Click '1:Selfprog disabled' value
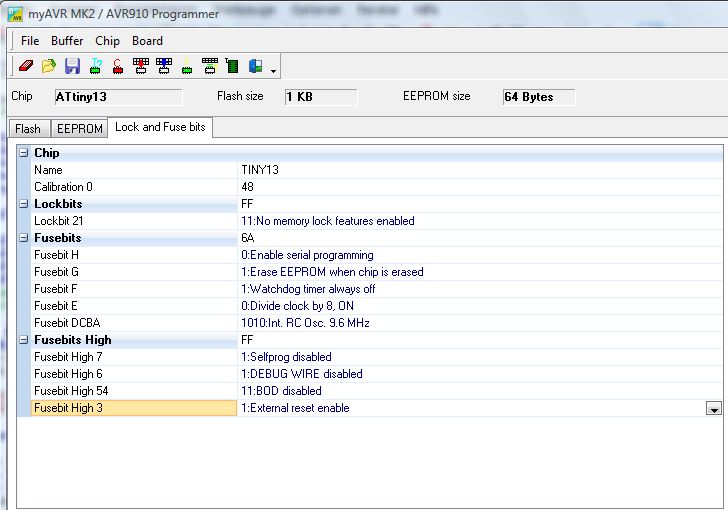Image resolution: width=728 pixels, height=510 pixels. pyautogui.click(x=286, y=357)
